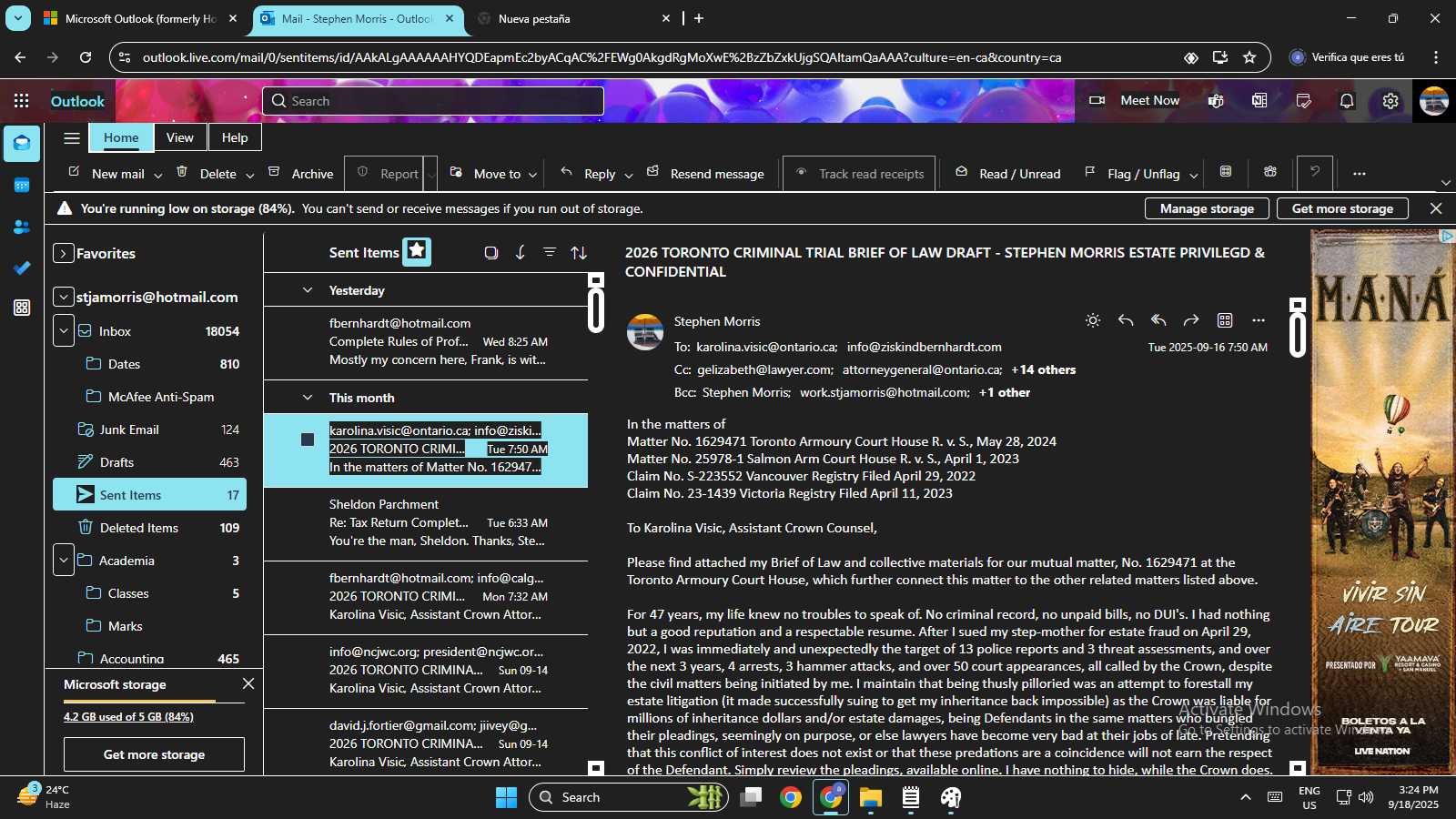The image size is (1456, 819).
Task: Open the OneNote feed icon in header
Action: pos(1259,101)
